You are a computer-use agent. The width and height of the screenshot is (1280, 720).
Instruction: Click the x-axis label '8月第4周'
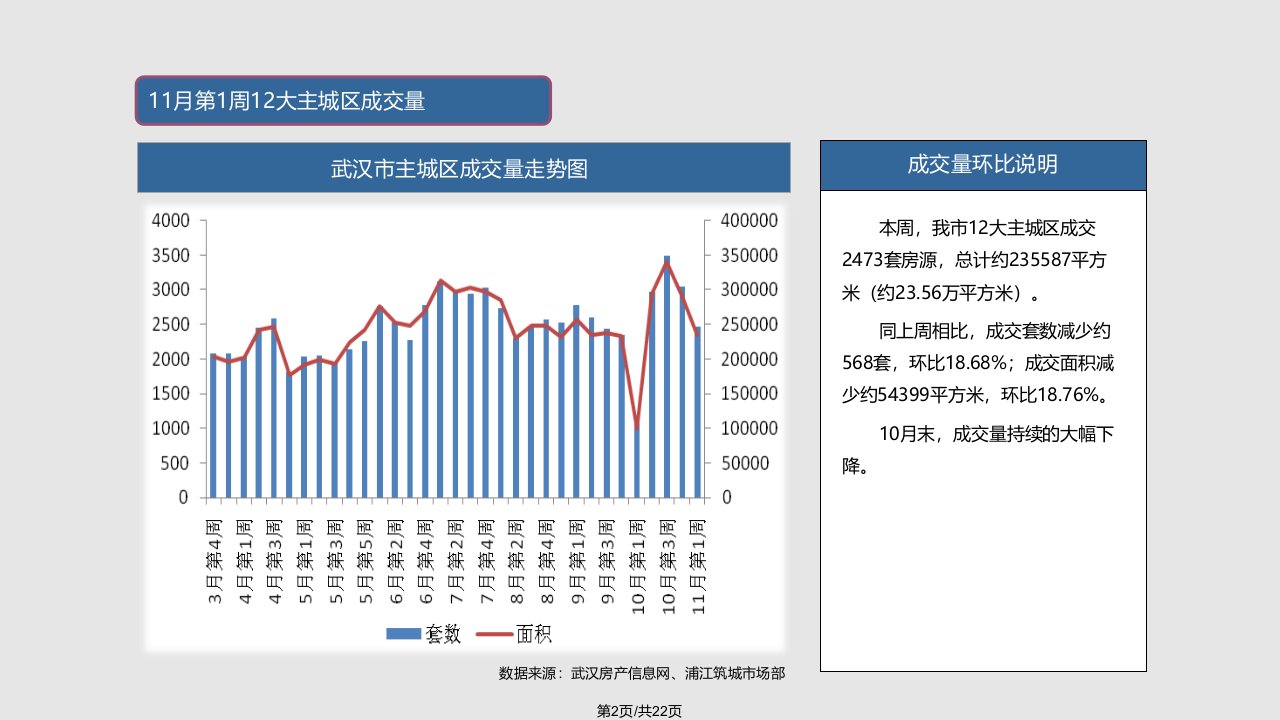pos(547,561)
